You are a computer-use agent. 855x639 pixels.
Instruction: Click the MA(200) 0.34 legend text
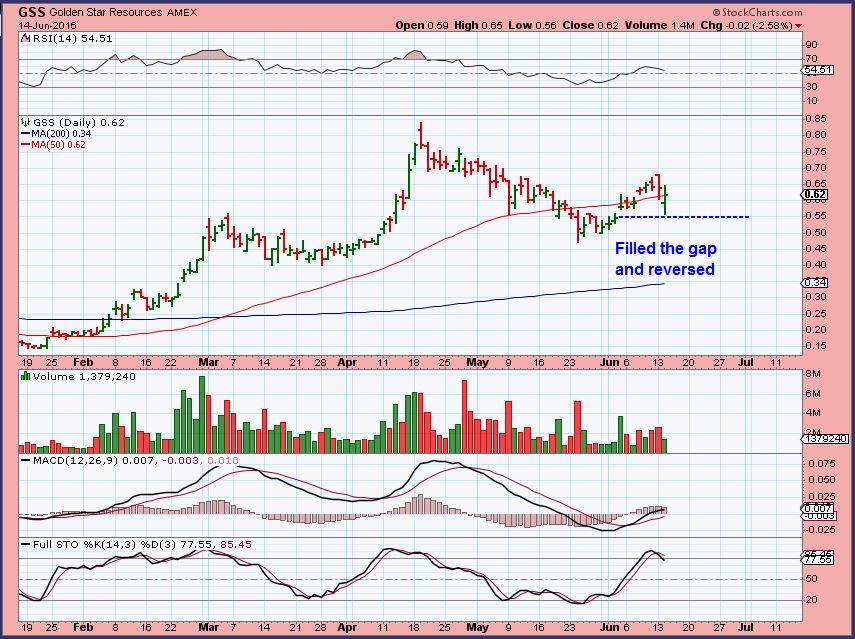(62, 134)
